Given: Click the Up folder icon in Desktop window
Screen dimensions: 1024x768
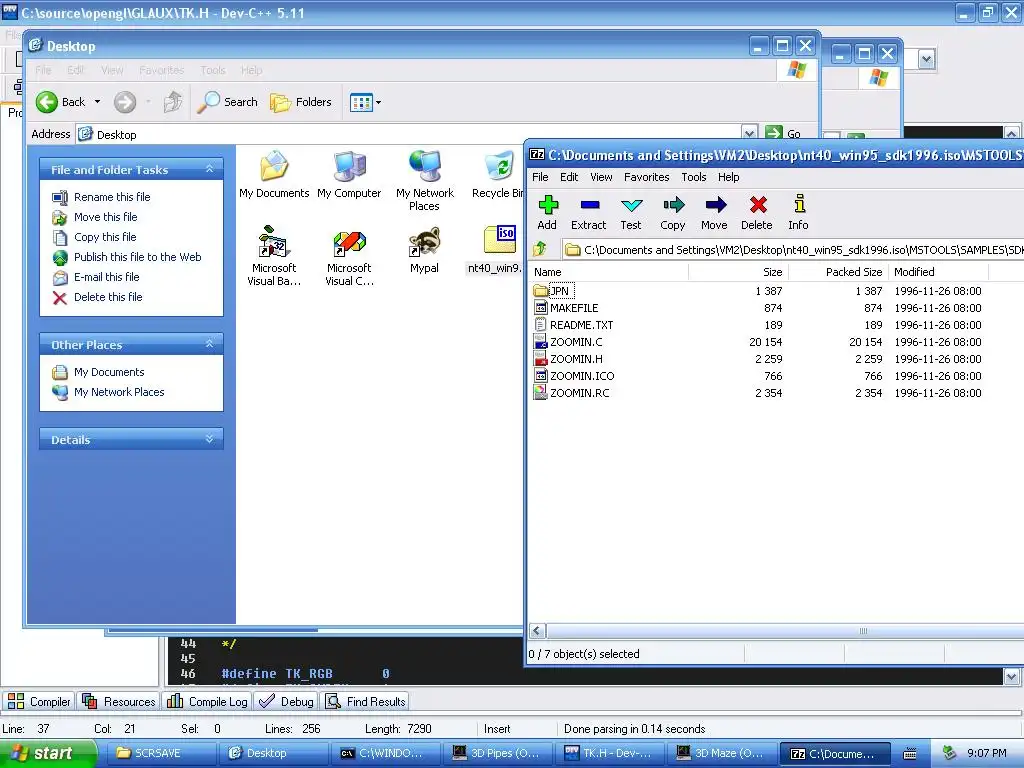Looking at the screenshot, I should point(172,102).
